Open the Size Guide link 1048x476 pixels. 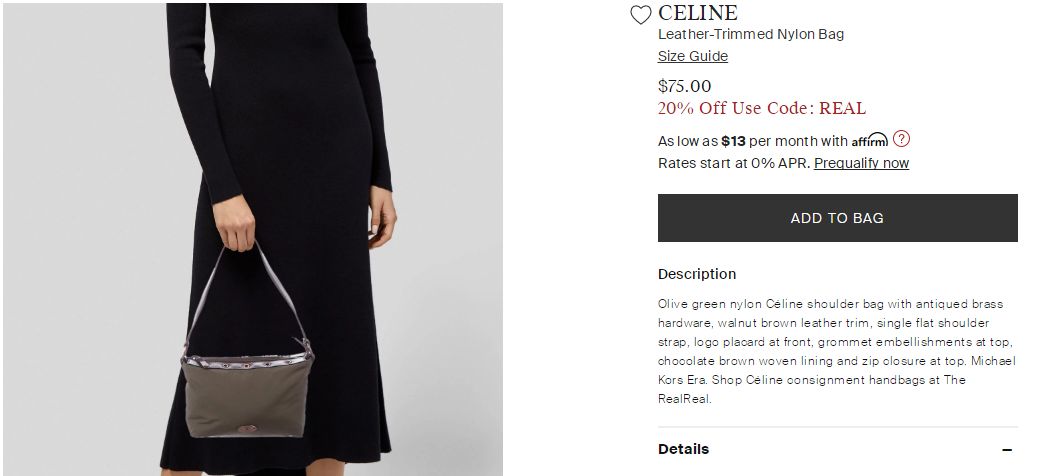(692, 56)
